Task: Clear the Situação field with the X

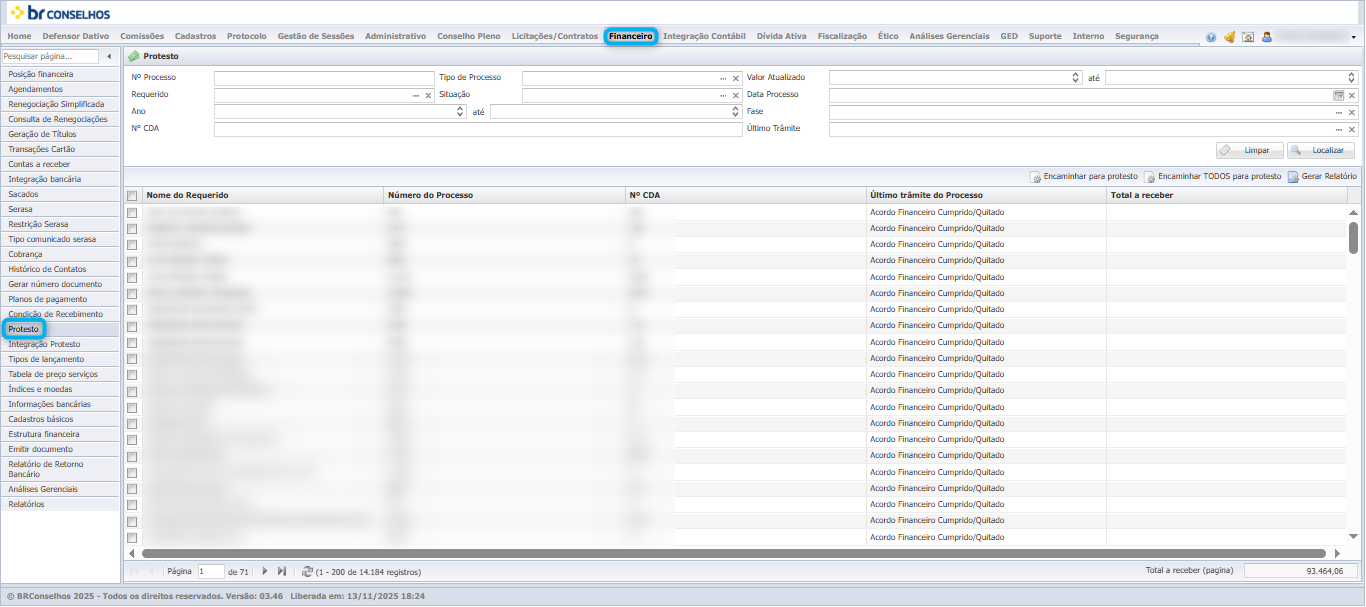Action: [735, 95]
